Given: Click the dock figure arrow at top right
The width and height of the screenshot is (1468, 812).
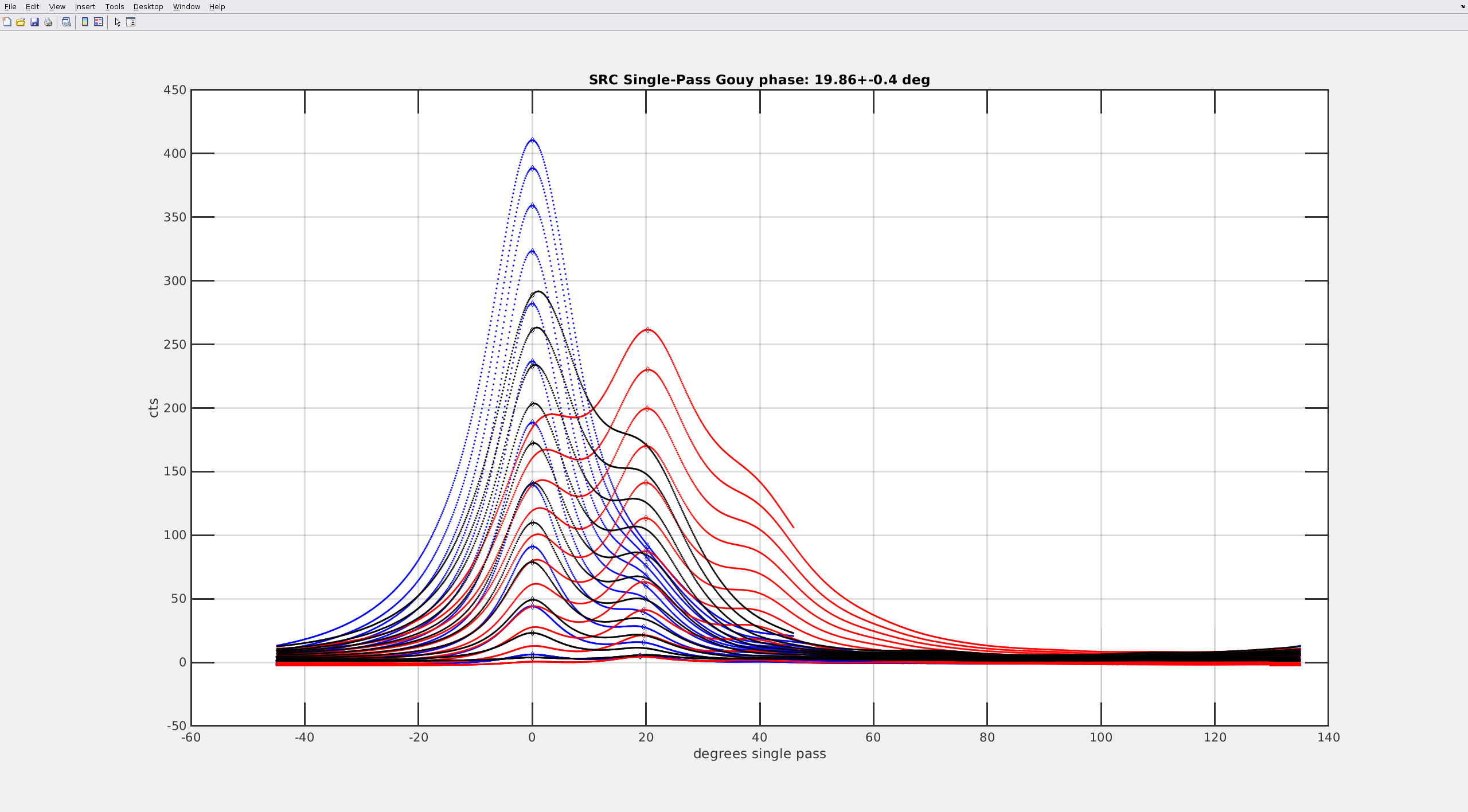Looking at the screenshot, I should 1462,6.
